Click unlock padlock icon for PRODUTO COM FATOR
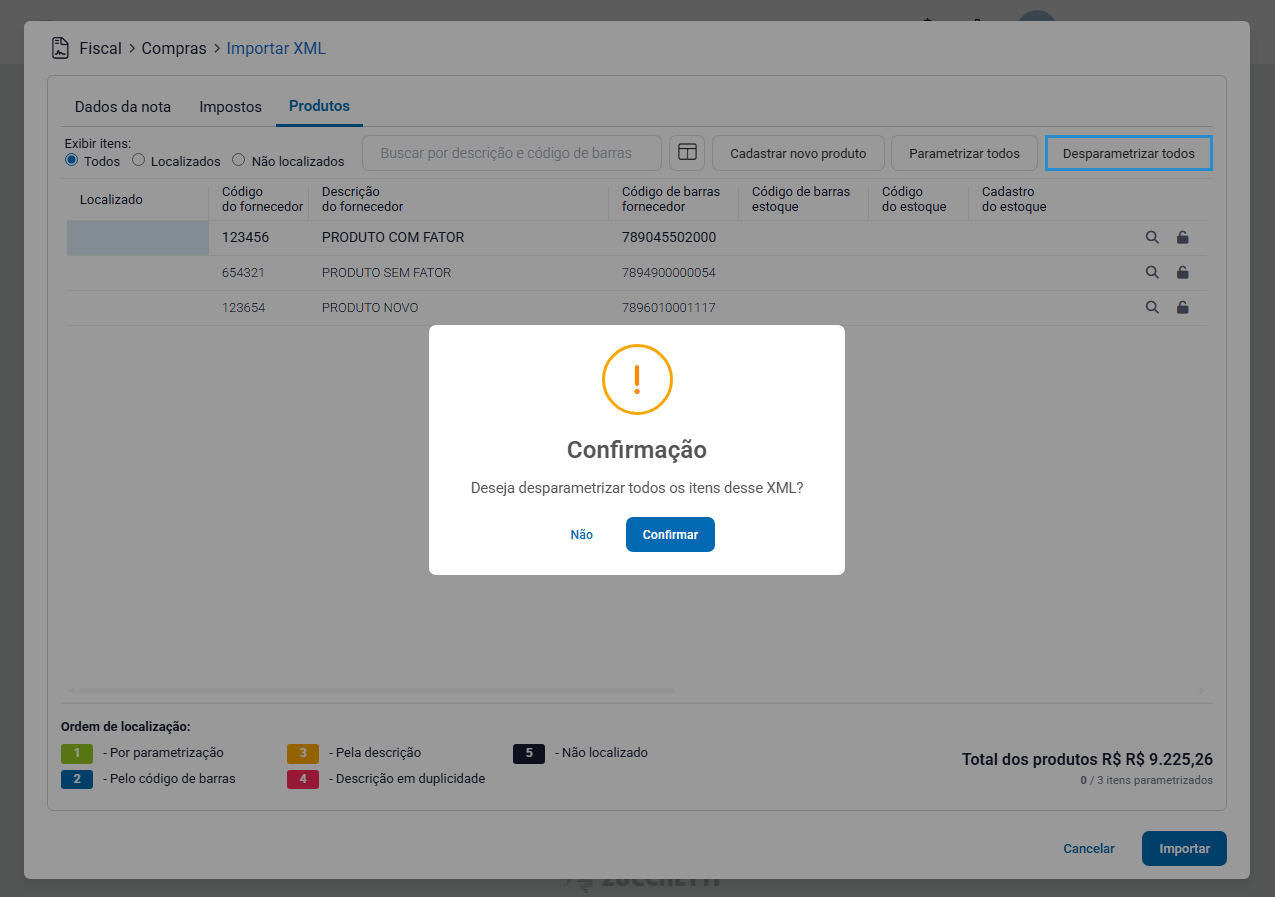The width and height of the screenshot is (1275, 897). pyautogui.click(x=1183, y=238)
